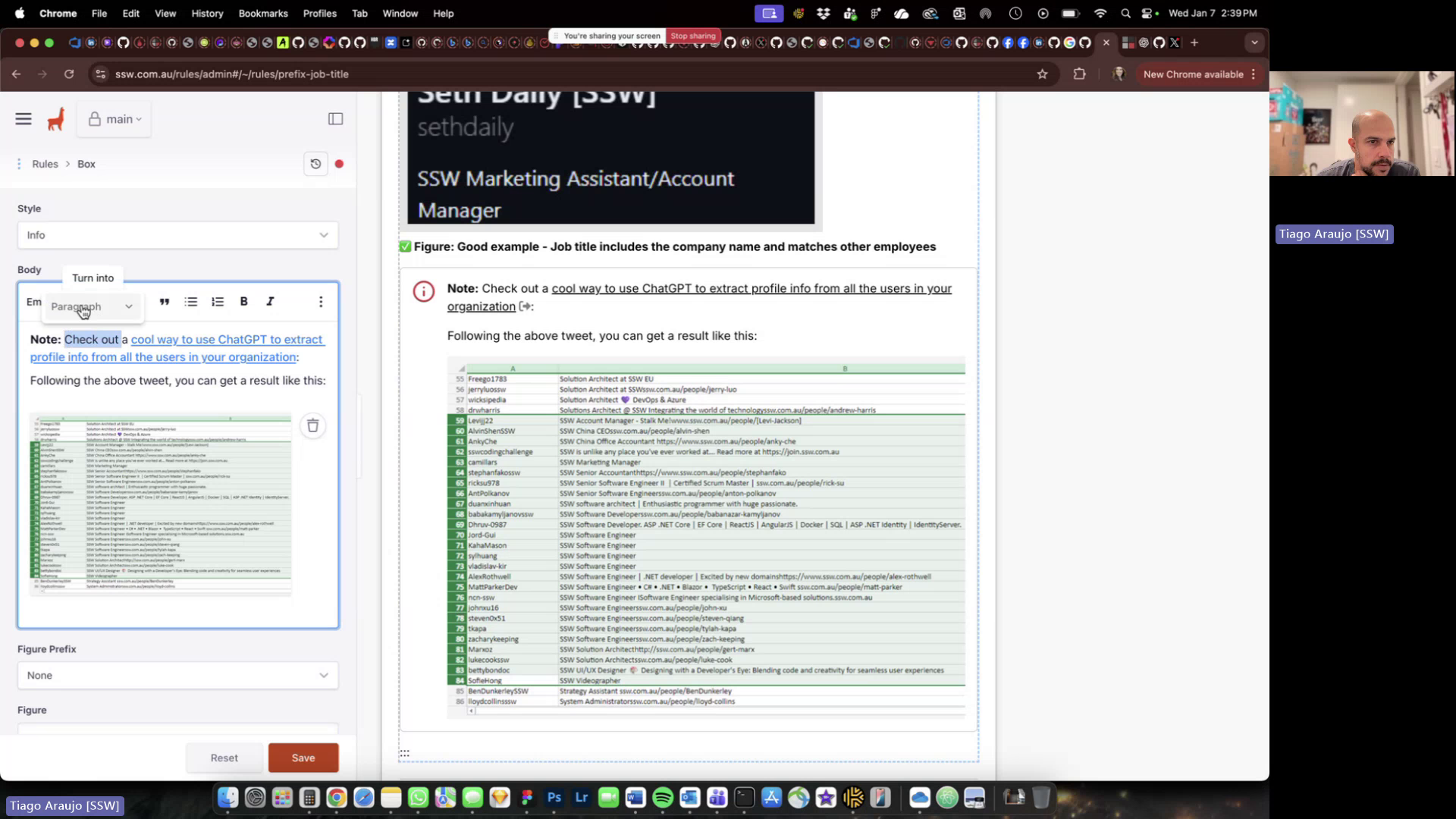Open the Window menu
This screenshot has width=1456, height=819.
pos(400,14)
